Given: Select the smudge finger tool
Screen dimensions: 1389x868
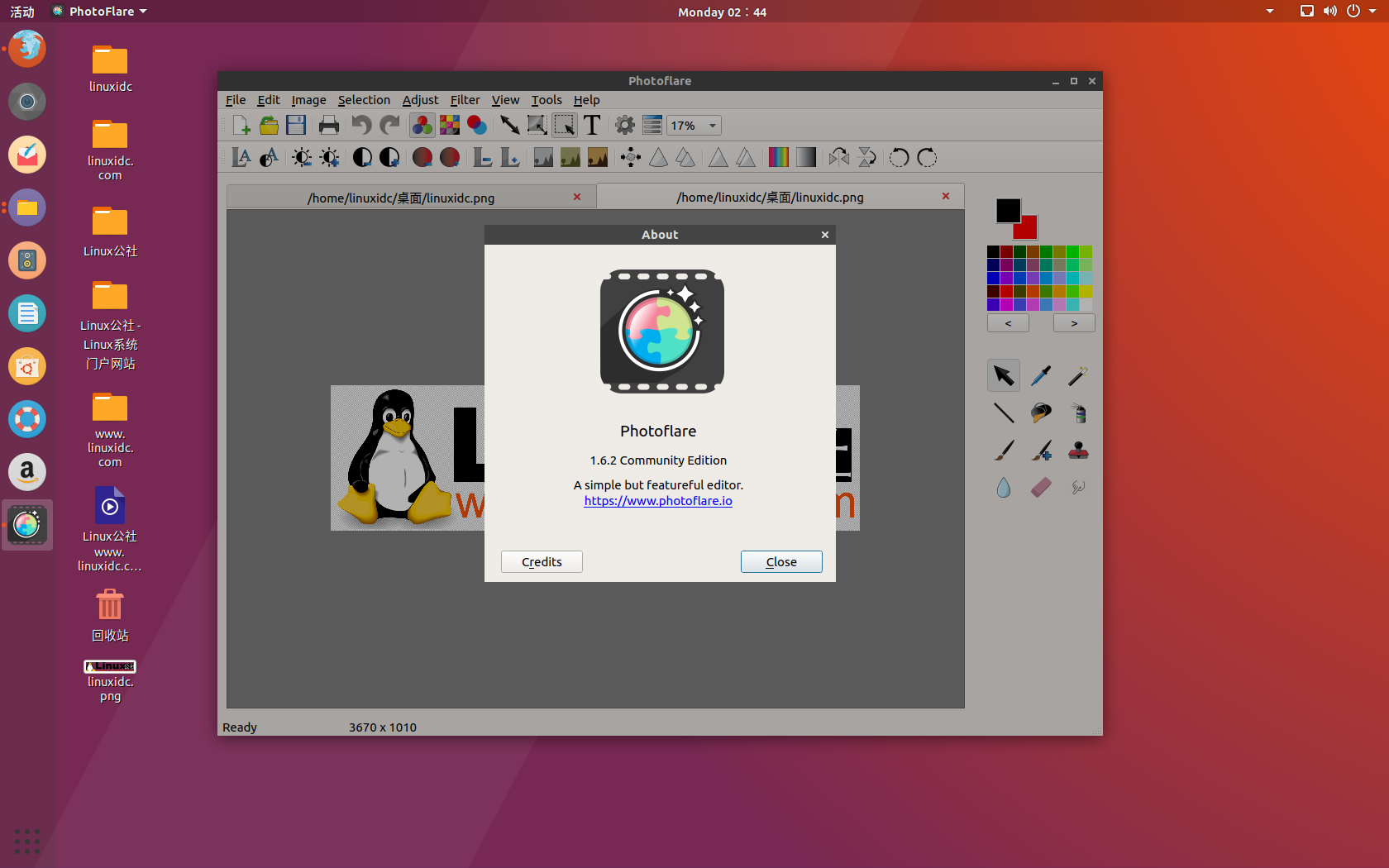Looking at the screenshot, I should click(1078, 487).
